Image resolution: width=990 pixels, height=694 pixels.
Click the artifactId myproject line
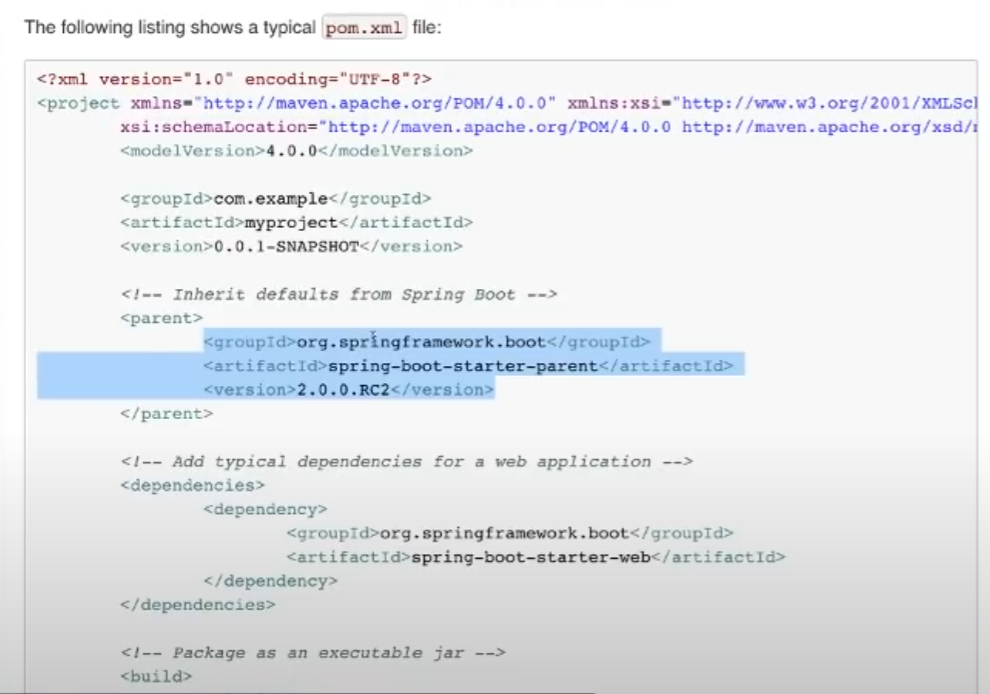click(x=296, y=223)
